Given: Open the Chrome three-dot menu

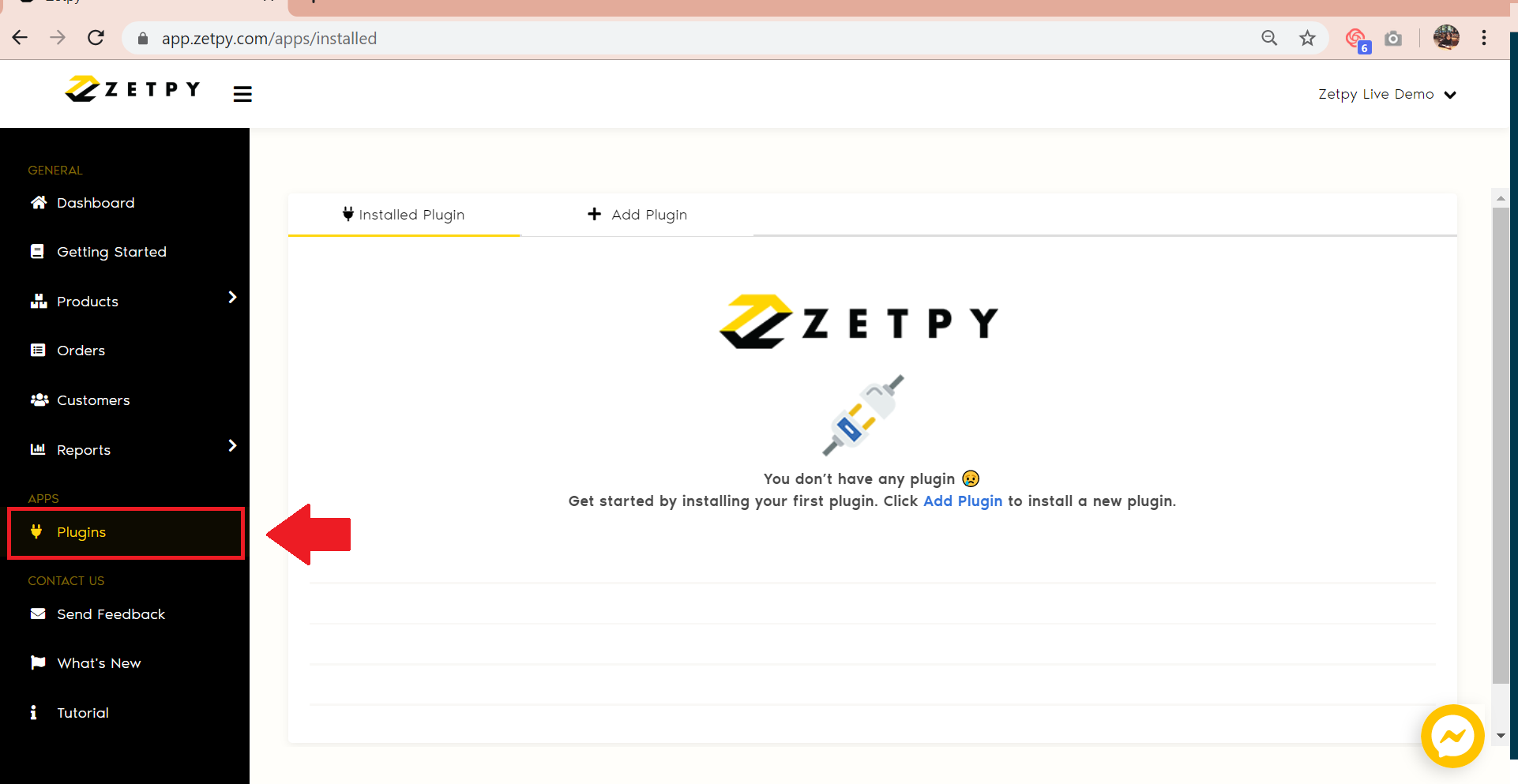Looking at the screenshot, I should coord(1484,38).
